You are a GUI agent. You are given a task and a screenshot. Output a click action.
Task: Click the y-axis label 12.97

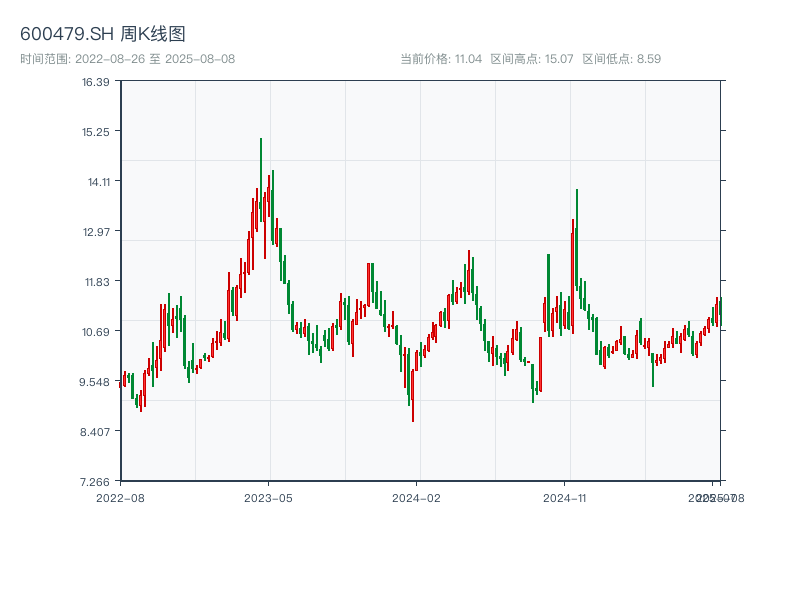[x=96, y=232]
